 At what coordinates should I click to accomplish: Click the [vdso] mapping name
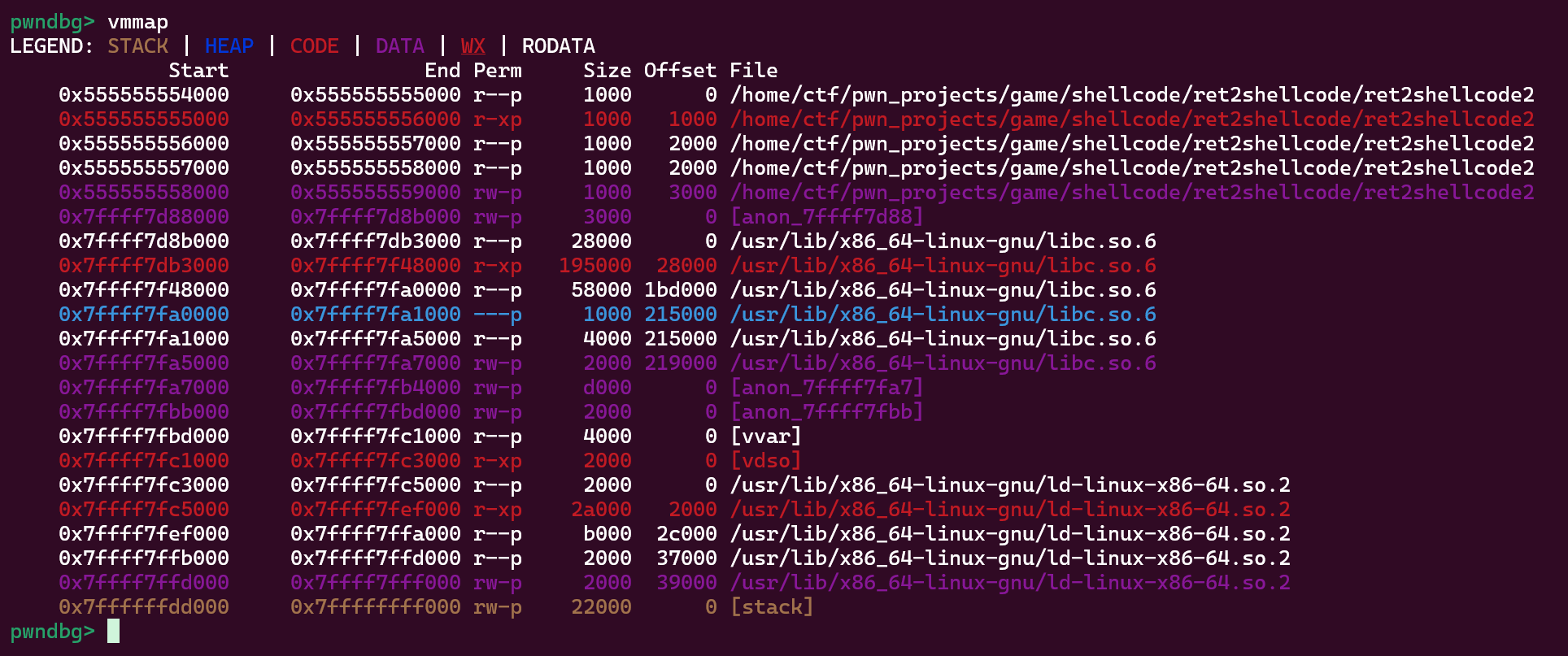pyautogui.click(x=765, y=461)
